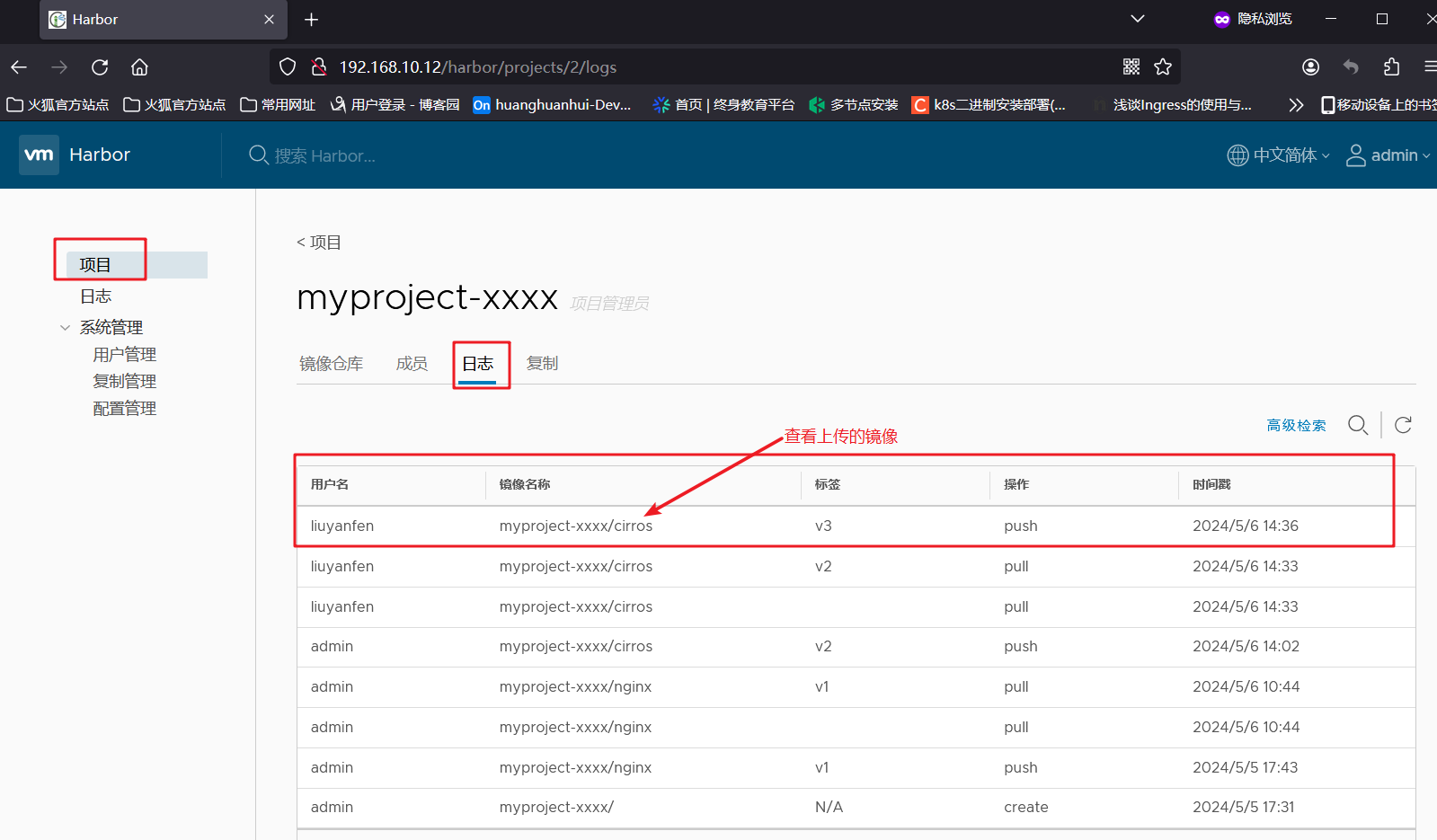Open the browser home page icon

point(139,67)
